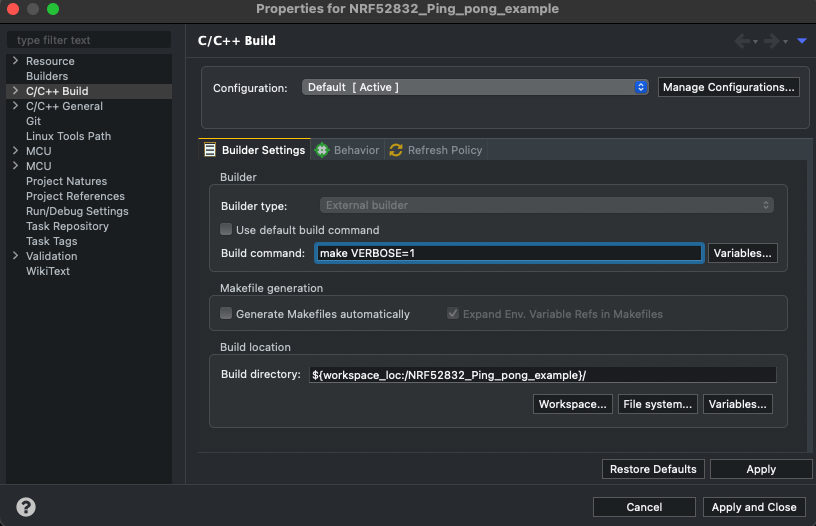Image resolution: width=816 pixels, height=526 pixels.
Task: Click Apply and Close button
Action: [x=754, y=507]
